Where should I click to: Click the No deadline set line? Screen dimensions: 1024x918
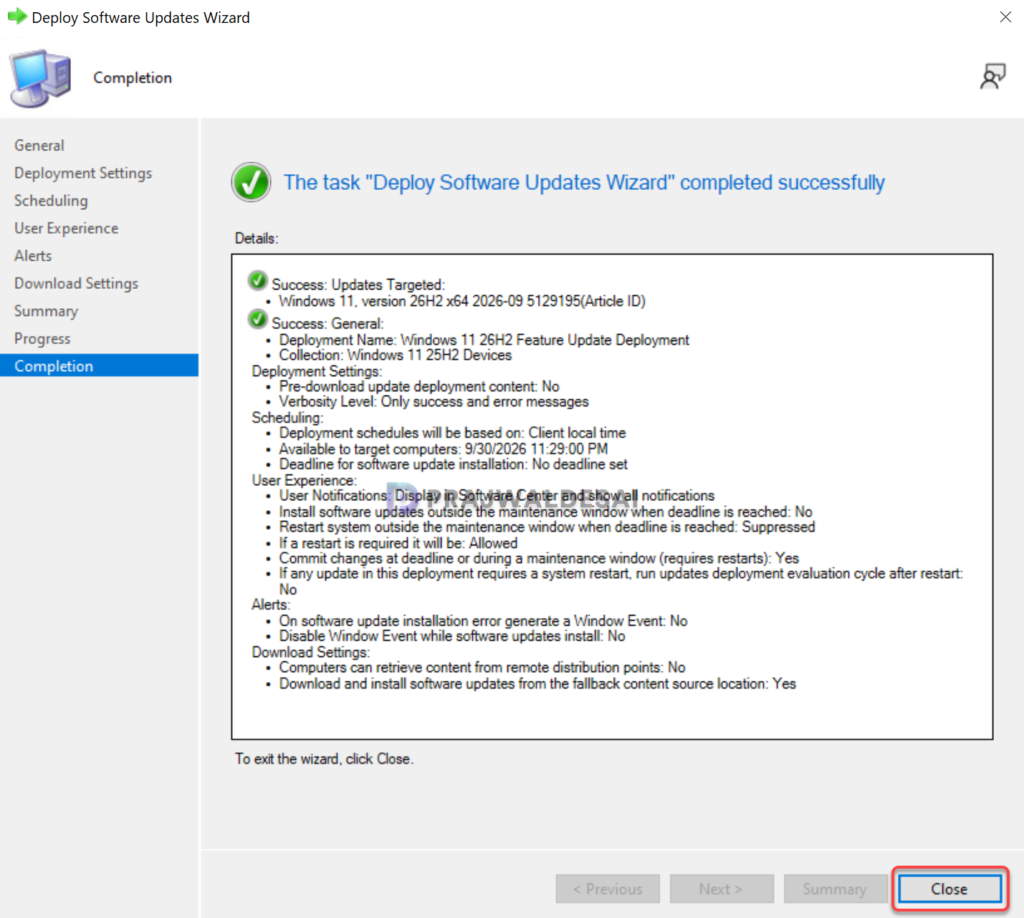coord(453,464)
